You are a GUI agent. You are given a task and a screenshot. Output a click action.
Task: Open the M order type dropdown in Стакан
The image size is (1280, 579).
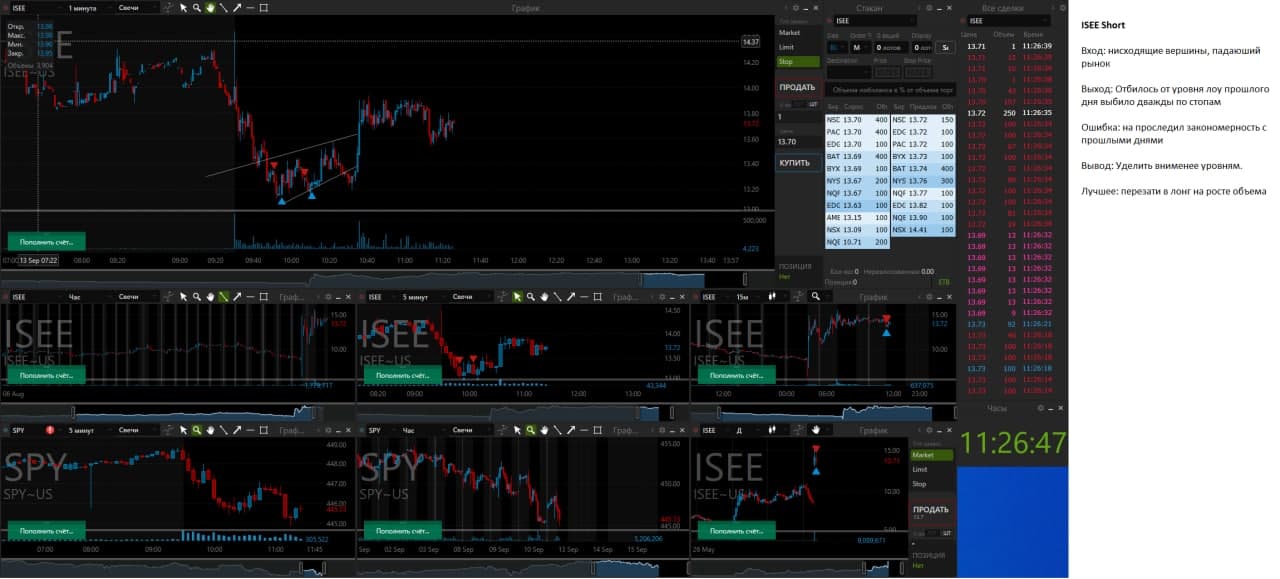(861, 47)
